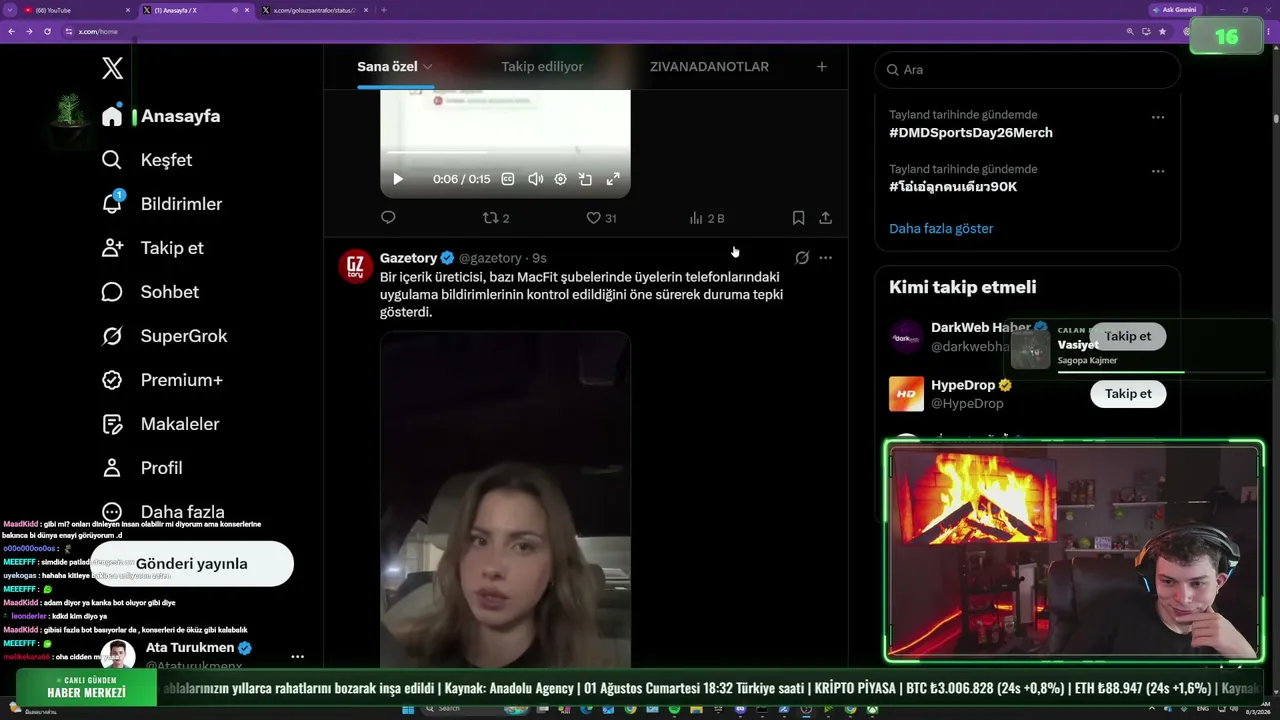Open browser tab search dropdown

pyautogui.click(x=9, y=10)
